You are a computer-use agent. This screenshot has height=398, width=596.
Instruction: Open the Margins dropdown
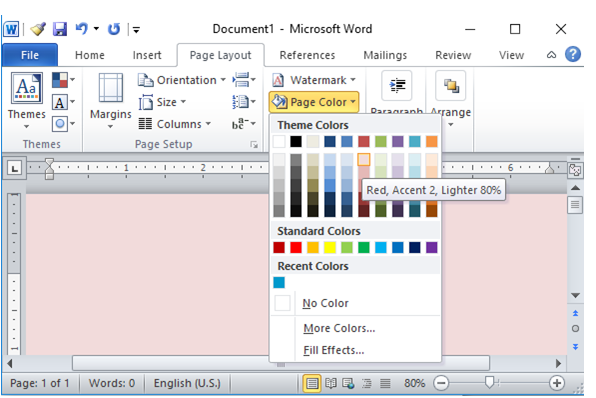point(111,100)
